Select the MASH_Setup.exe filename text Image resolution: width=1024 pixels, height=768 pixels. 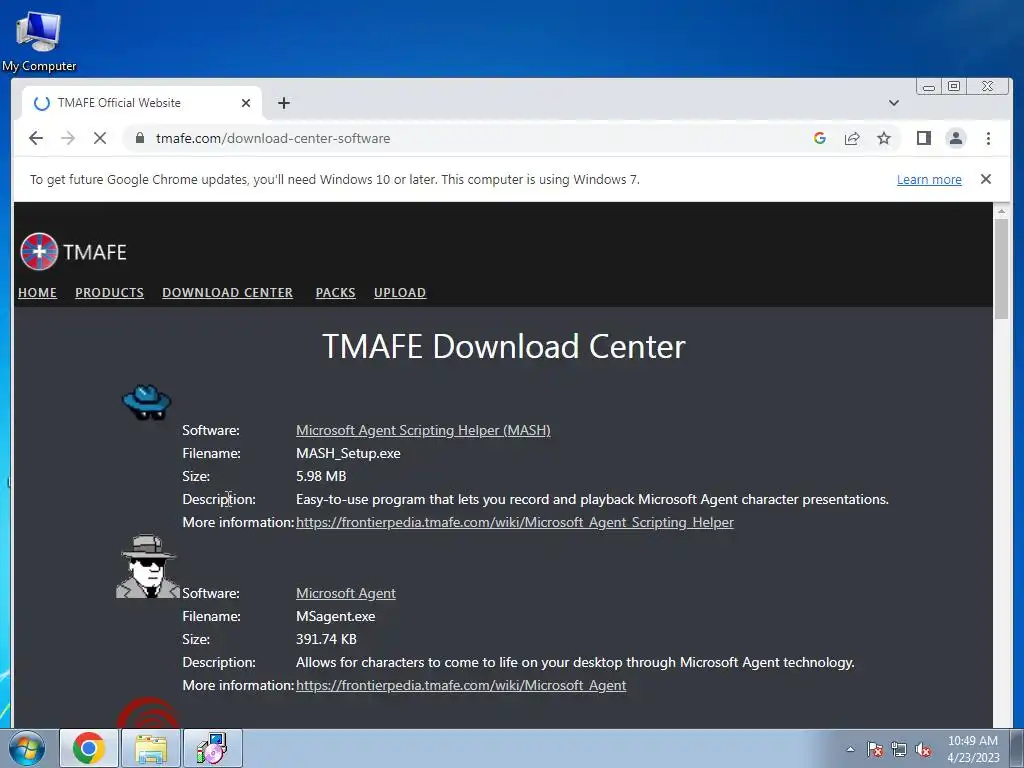(x=348, y=453)
